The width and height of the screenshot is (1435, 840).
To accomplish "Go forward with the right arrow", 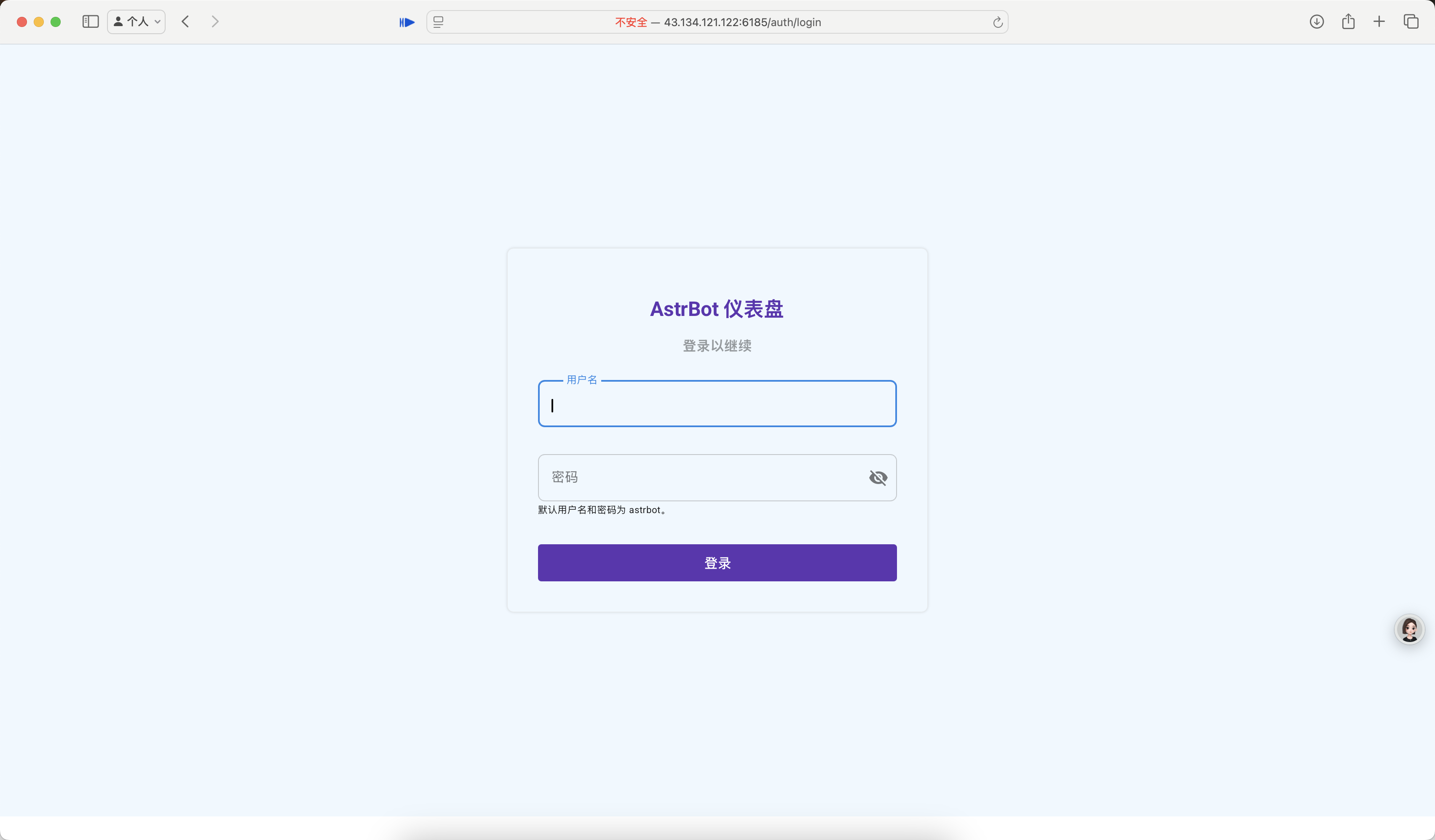I will [215, 21].
